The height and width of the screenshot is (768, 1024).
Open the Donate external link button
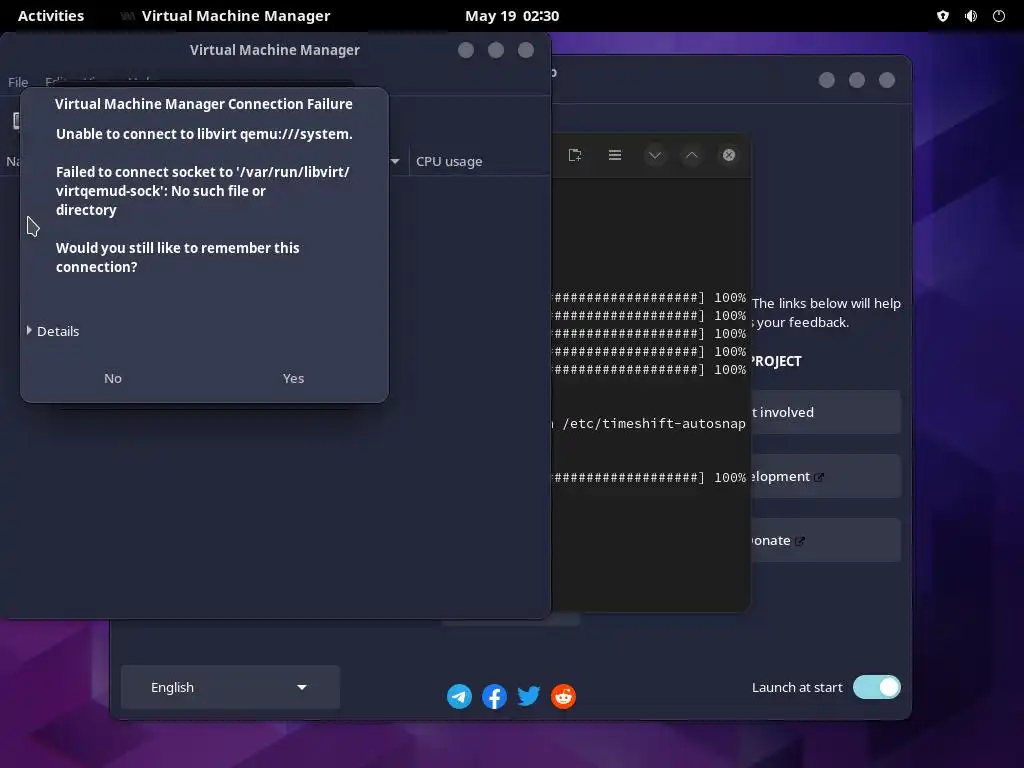click(825, 540)
